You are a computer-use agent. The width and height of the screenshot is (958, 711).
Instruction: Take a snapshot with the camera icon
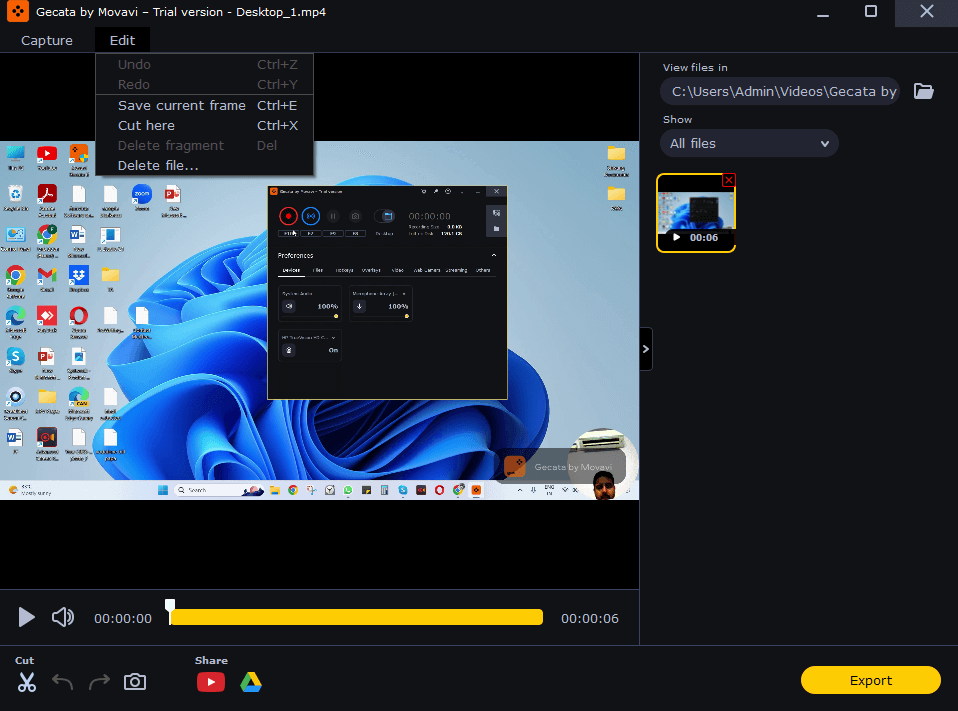pyautogui.click(x=135, y=682)
